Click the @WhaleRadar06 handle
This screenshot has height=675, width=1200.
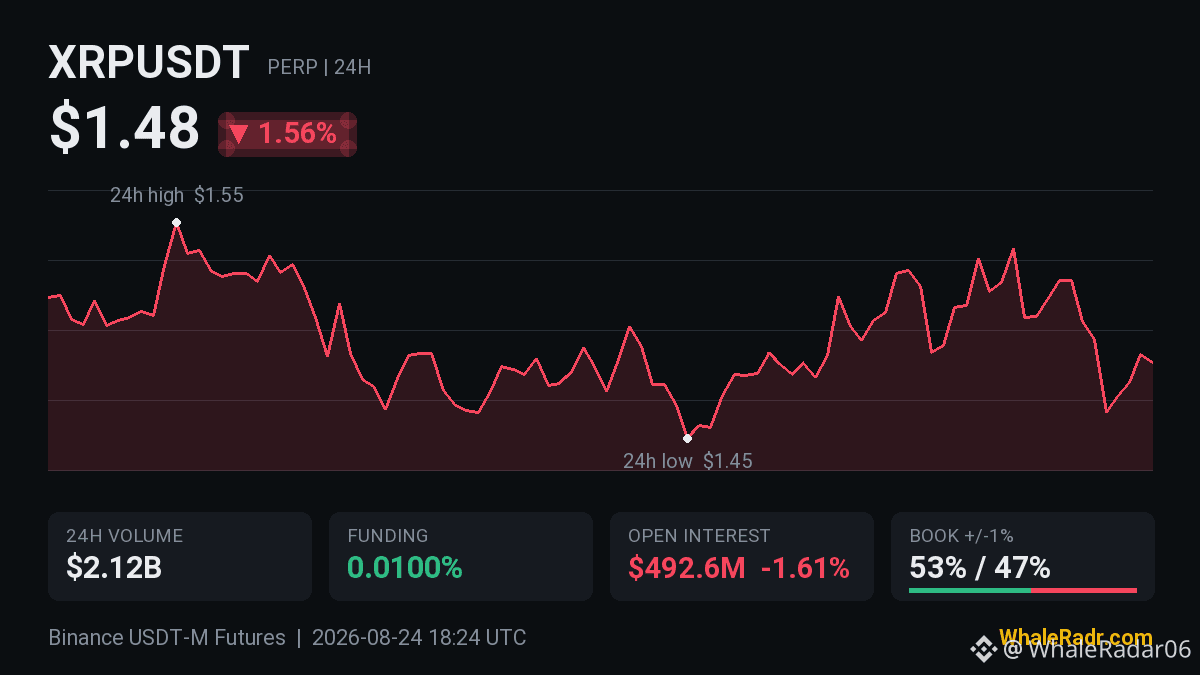click(x=1097, y=650)
